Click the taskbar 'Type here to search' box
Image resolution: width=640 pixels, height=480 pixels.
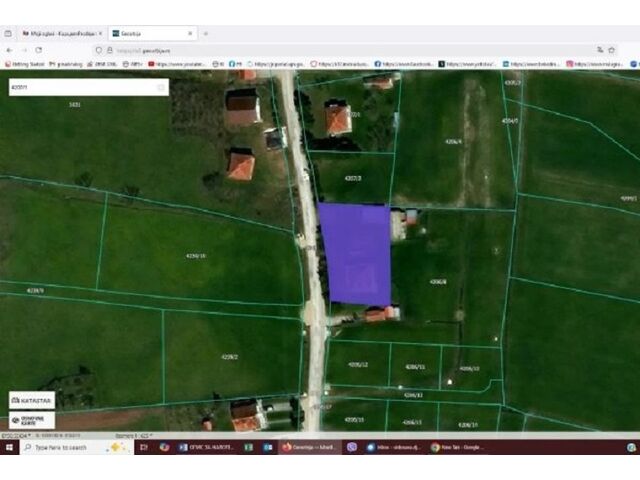[60, 447]
